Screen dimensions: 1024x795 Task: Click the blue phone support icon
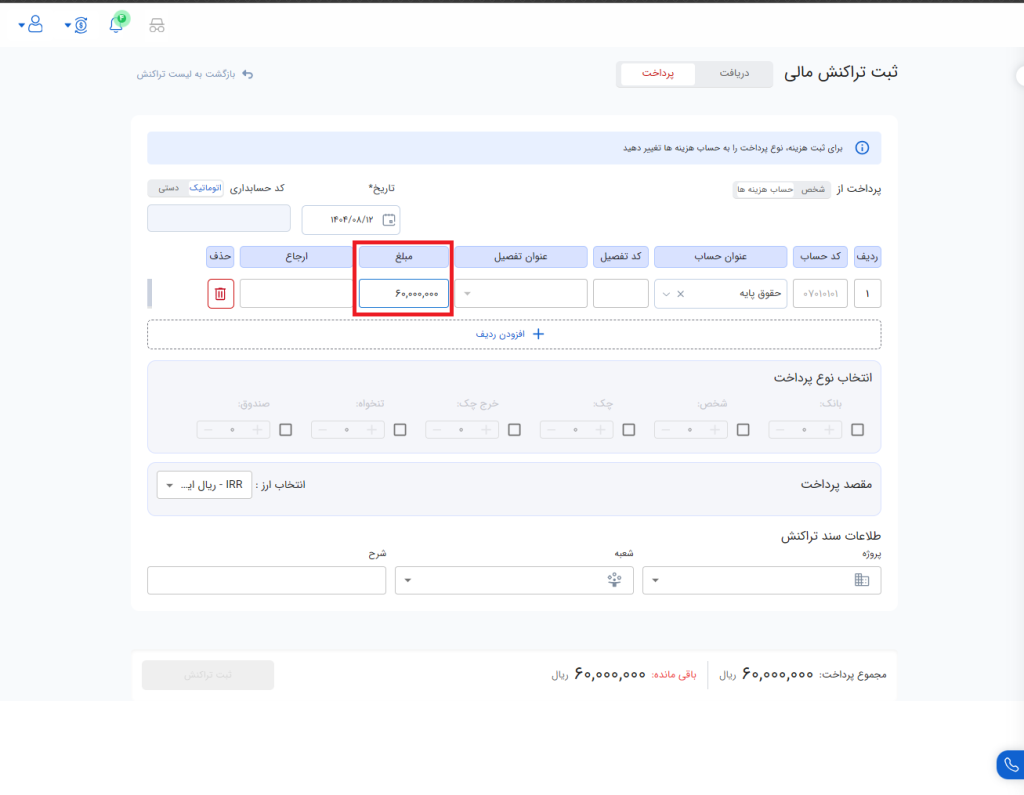1009,765
